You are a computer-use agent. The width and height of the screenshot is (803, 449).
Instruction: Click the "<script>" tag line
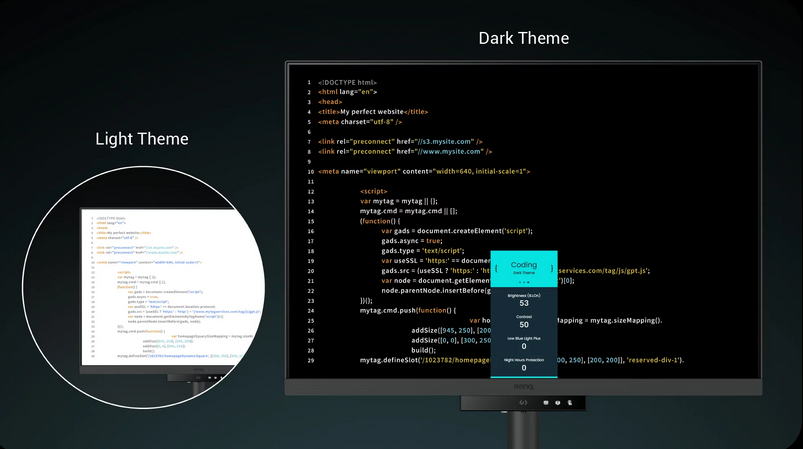click(373, 191)
